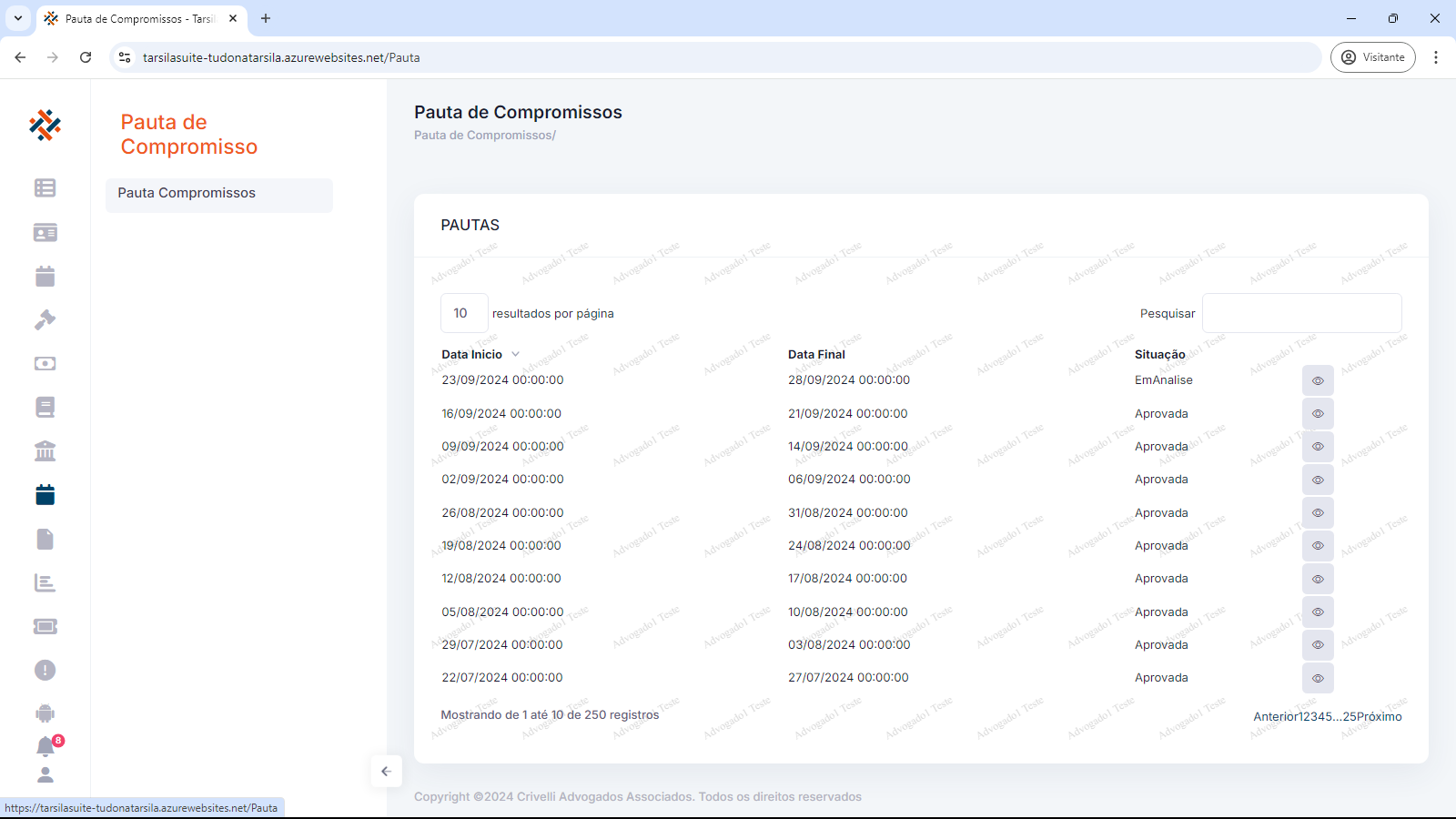Viewport: 1456px width, 819px height.
Task: Click the Visitante profile button
Action: coord(1372,57)
